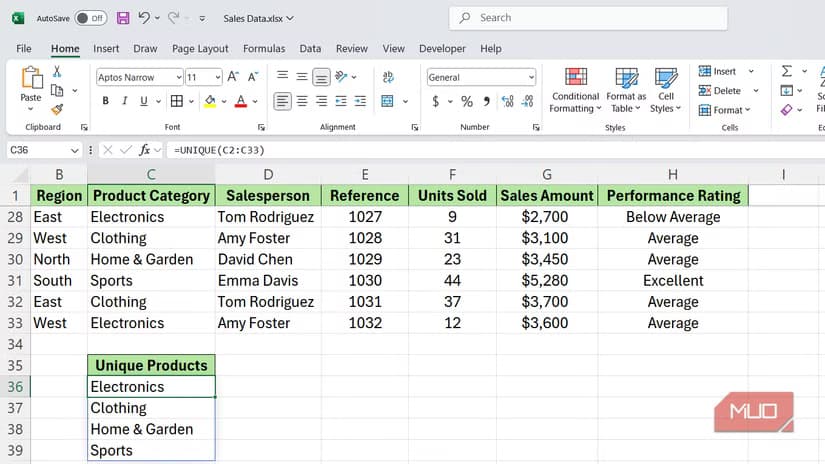Open the File tab
This screenshot has width=825, height=464.
coord(24,48)
